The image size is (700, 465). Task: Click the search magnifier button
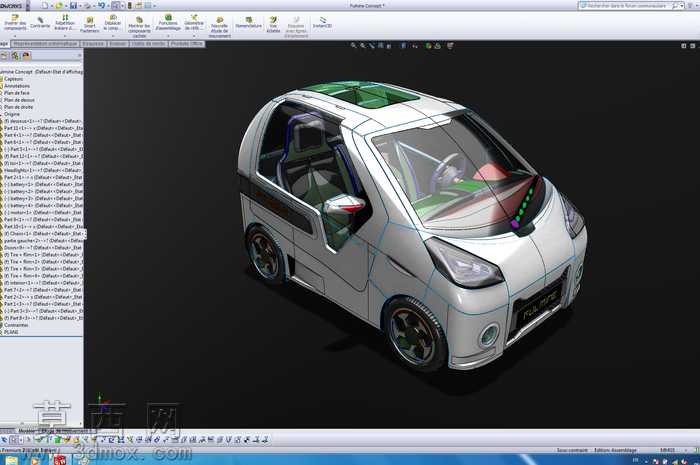(x=675, y=6)
